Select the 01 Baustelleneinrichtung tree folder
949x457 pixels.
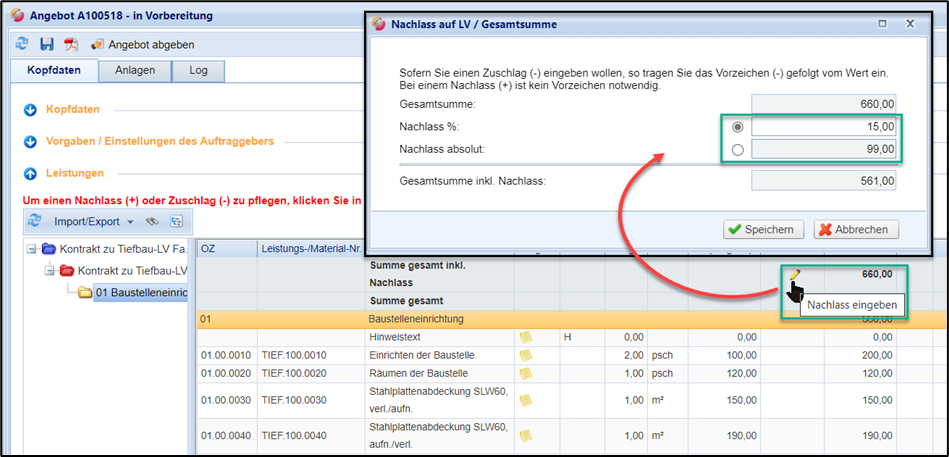pyautogui.click(x=142, y=292)
